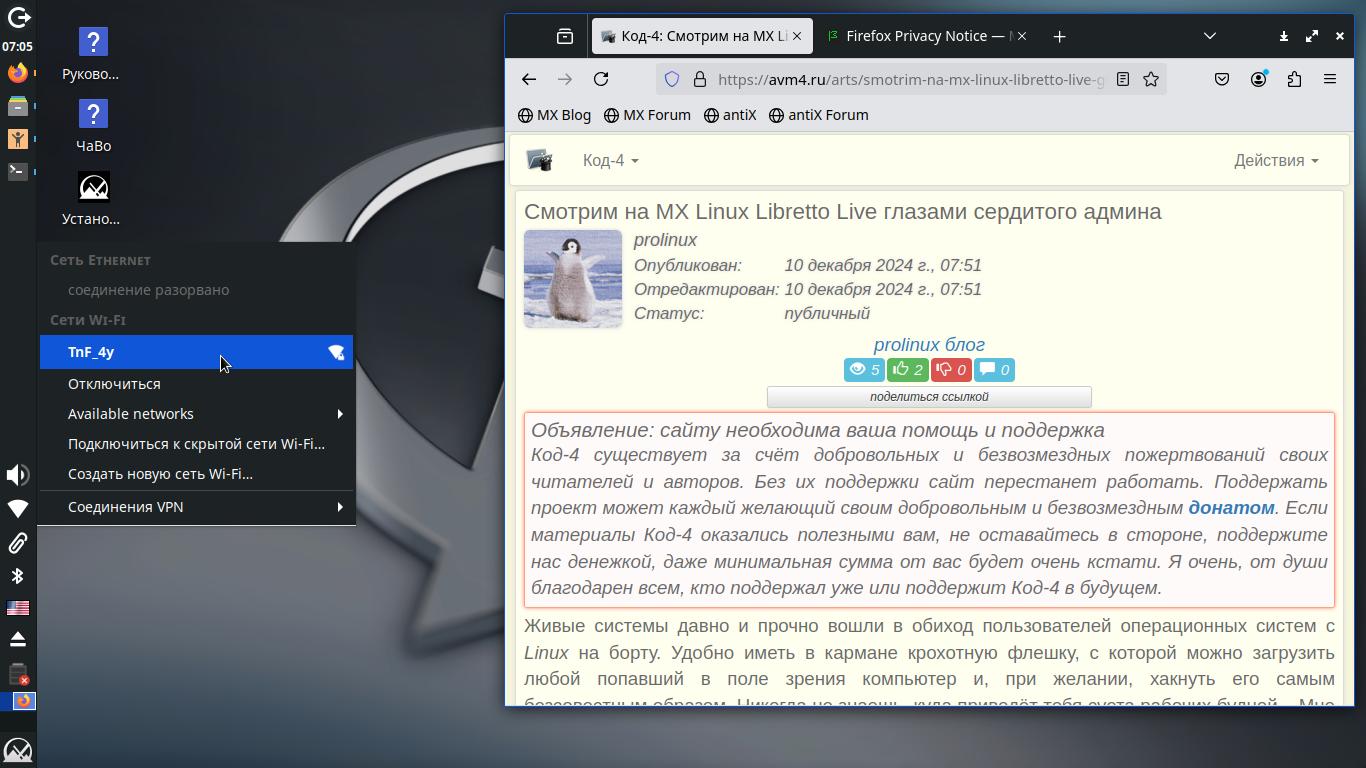Screen dimensions: 1366x768
Task: Expand the Соединения VPN submenu
Action: [196, 507]
